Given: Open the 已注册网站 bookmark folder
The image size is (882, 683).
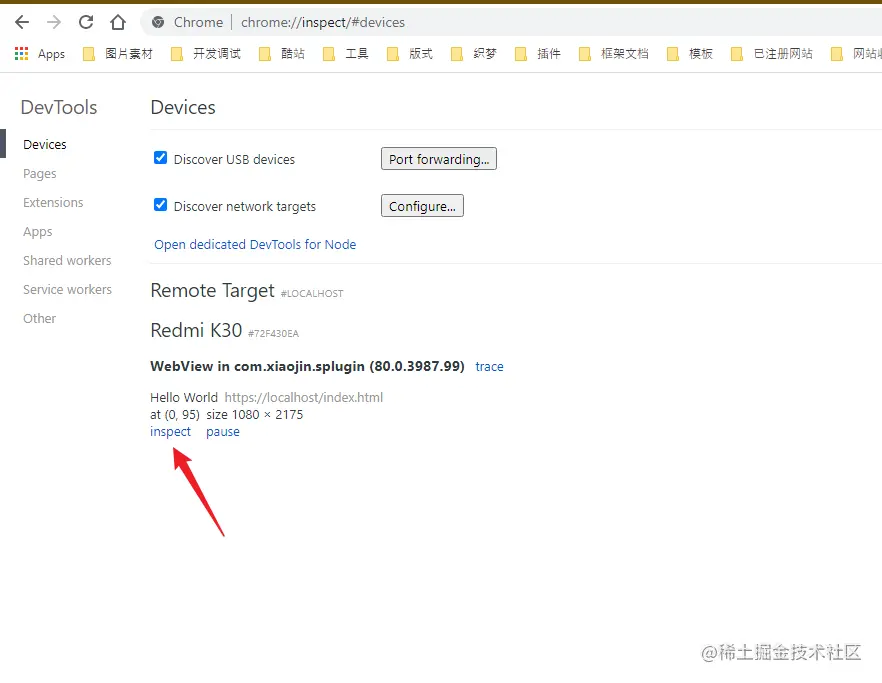Looking at the screenshot, I should tap(772, 53).
